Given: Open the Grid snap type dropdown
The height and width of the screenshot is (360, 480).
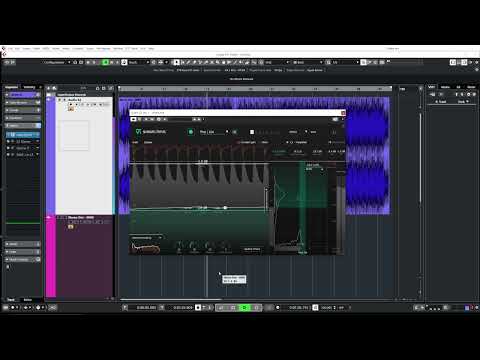Looking at the screenshot, I should [x=277, y=62].
